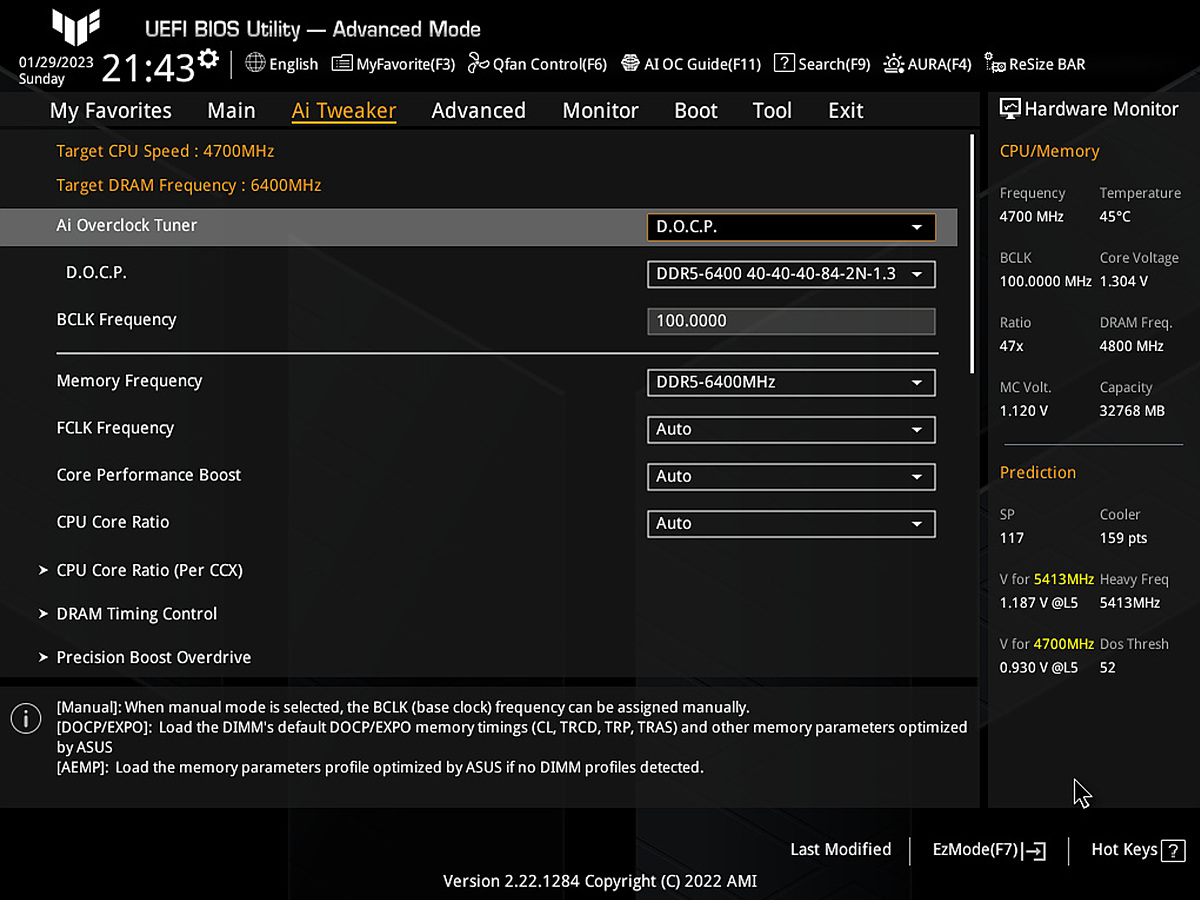This screenshot has width=1200, height=900.
Task: Click the info icon in help panel
Action: pyautogui.click(x=25, y=717)
